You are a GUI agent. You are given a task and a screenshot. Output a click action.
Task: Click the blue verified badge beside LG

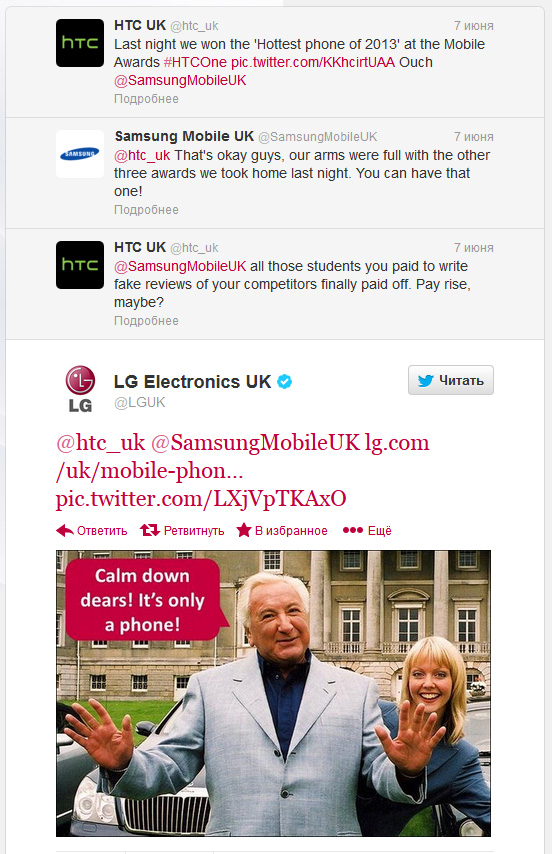click(285, 382)
